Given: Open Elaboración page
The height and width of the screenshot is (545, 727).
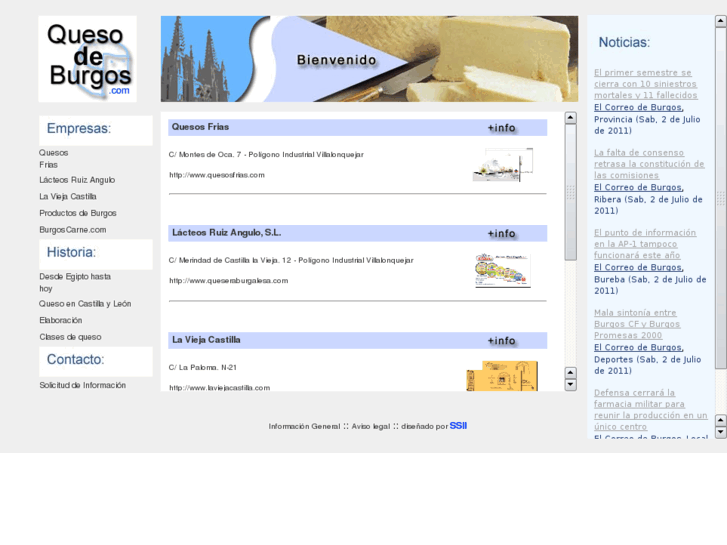Looking at the screenshot, I should (x=61, y=321).
